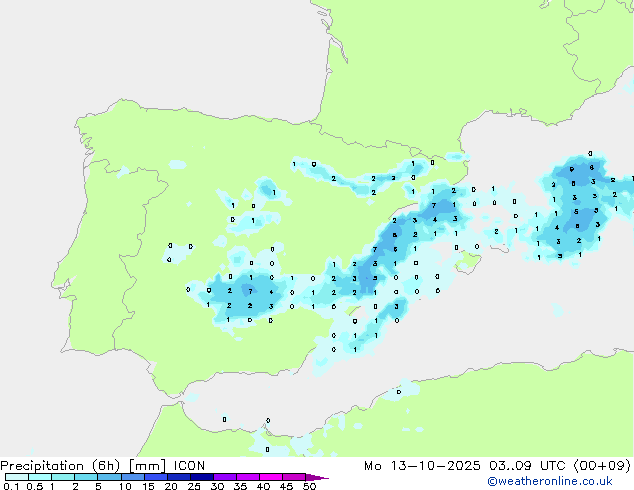Click the 'ICON' model name label

coord(189,466)
